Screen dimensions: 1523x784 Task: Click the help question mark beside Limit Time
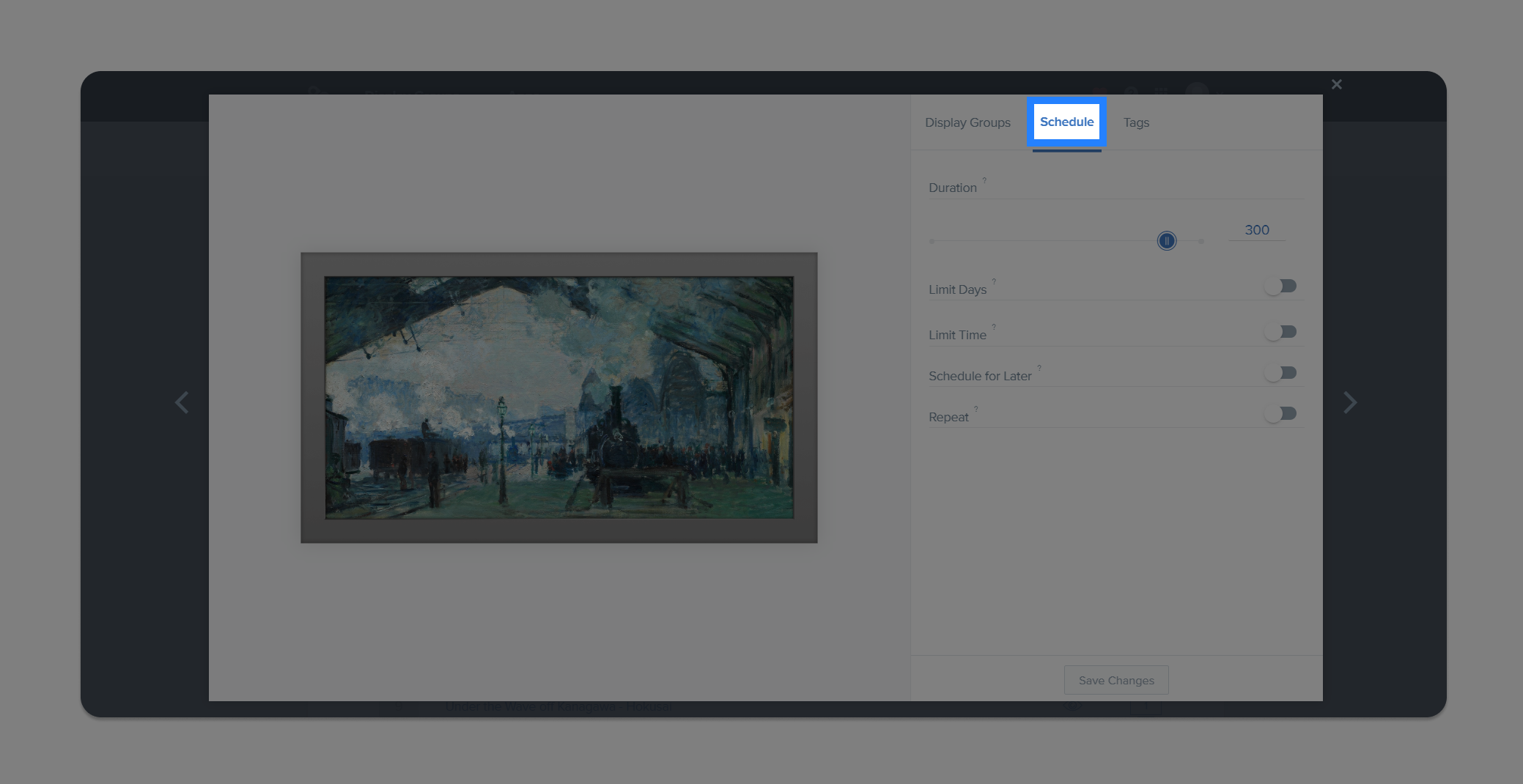(994, 327)
